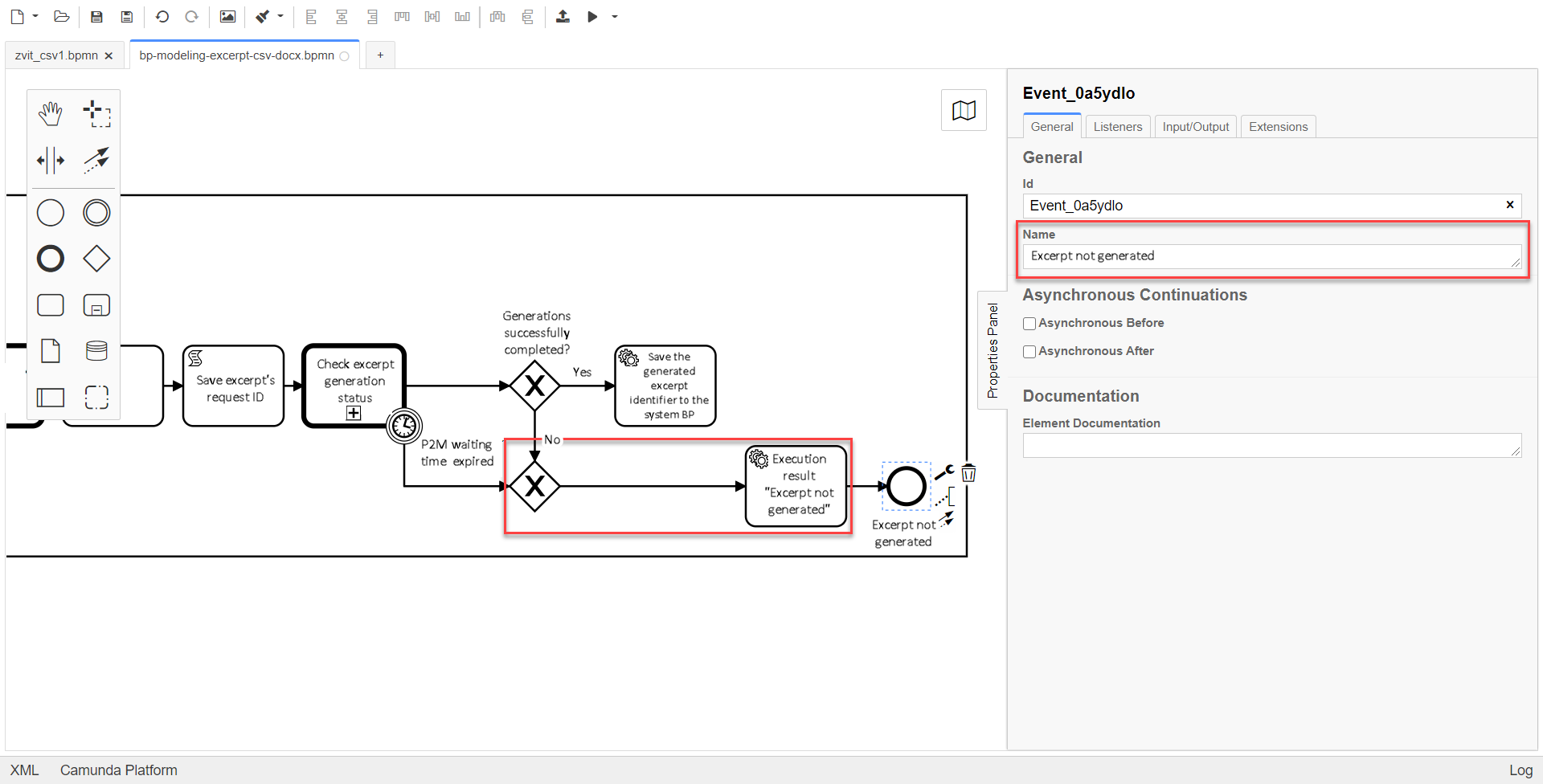Screen dimensions: 1543x784
Task: Create a data store reference
Action: tap(96, 351)
